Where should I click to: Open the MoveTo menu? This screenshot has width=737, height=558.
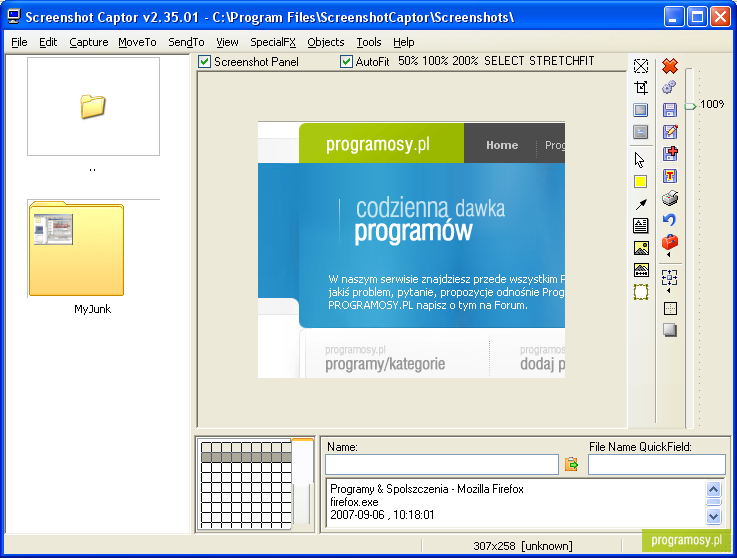coord(137,42)
